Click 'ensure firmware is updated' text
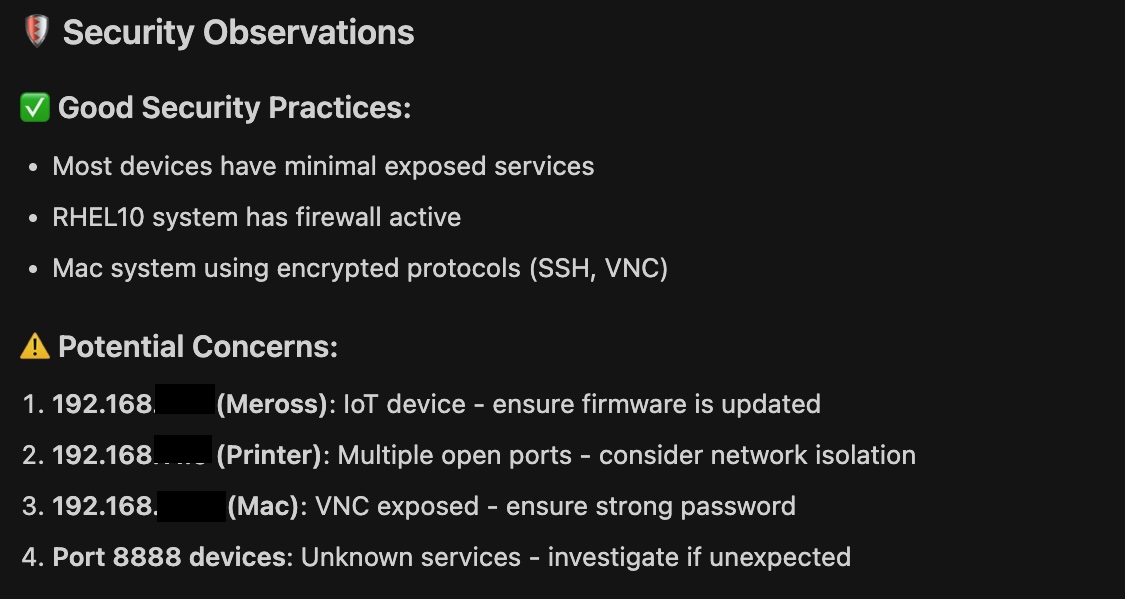Image resolution: width=1125 pixels, height=599 pixels. 656,404
